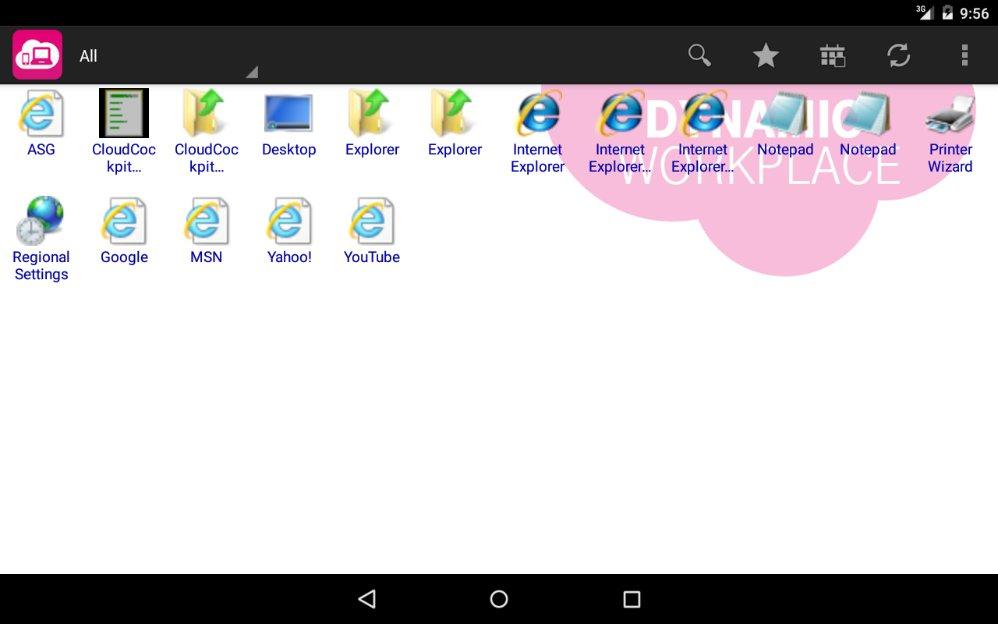Show favorites via the star icon

click(766, 55)
